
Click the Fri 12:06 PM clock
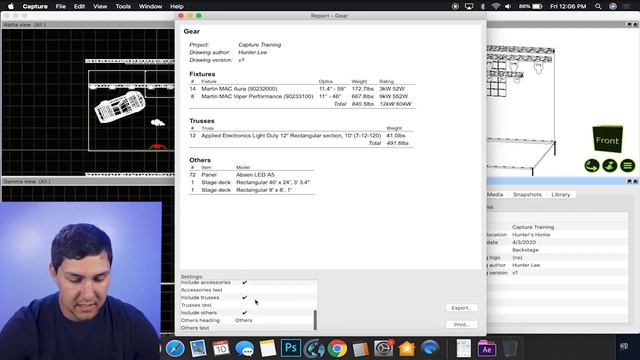(x=568, y=6)
